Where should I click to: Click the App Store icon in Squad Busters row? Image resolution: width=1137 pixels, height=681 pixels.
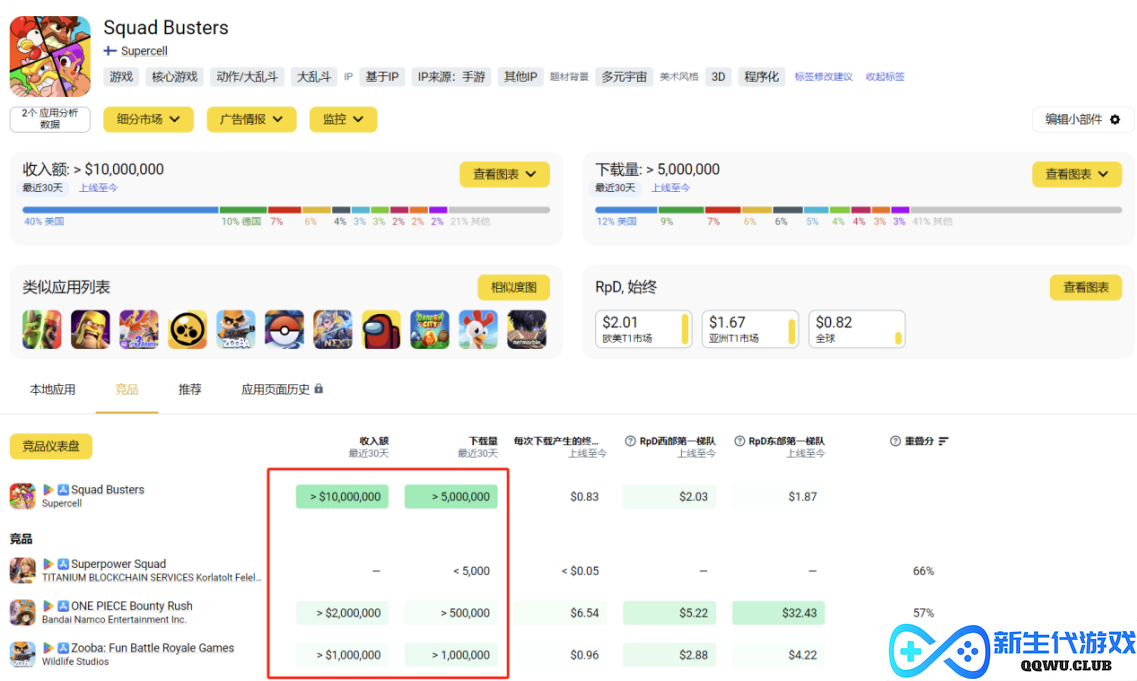[x=63, y=490]
